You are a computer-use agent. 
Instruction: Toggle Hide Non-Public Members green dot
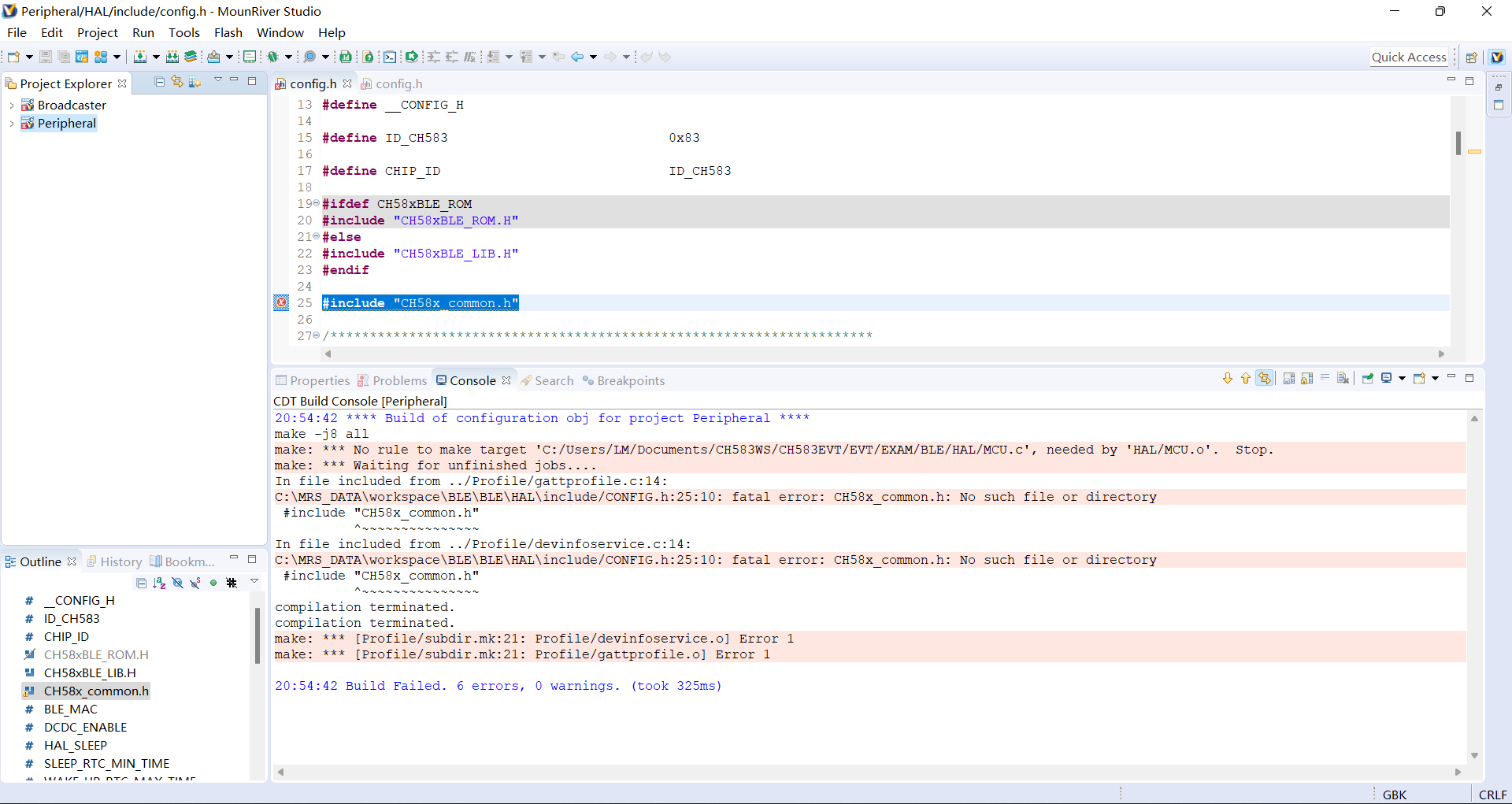[x=213, y=583]
